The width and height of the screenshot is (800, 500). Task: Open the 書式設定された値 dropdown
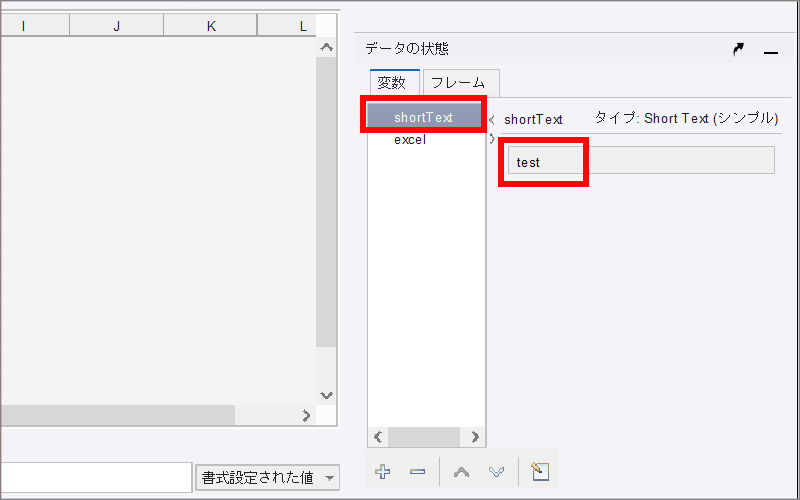[267, 478]
